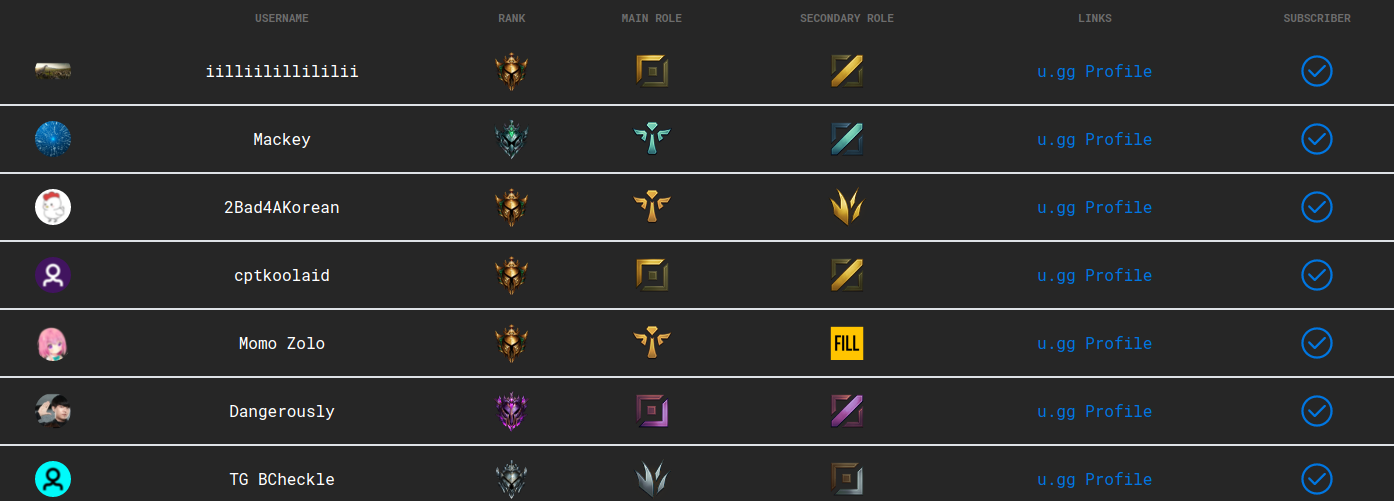Click 2Bad4AKorean's chicken avatar thumbnail
The height and width of the screenshot is (501, 1394).
53,207
